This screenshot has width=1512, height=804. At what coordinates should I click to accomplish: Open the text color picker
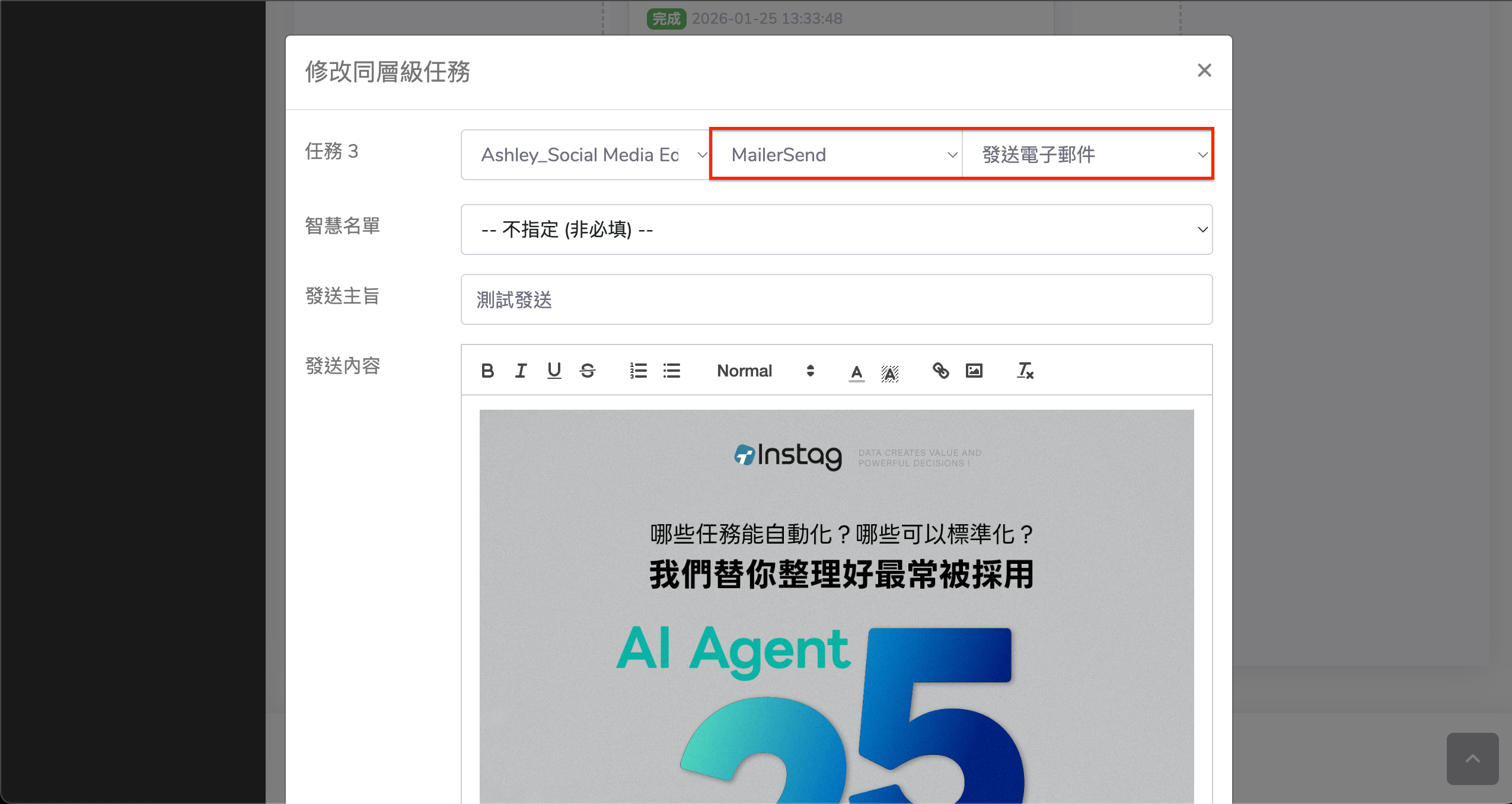click(x=856, y=372)
